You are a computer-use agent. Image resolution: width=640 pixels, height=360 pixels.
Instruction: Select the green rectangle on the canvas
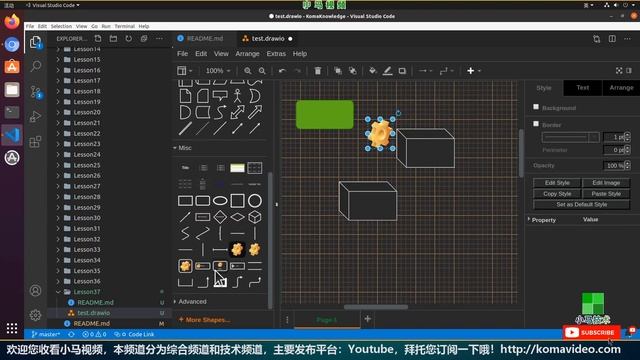click(x=324, y=115)
